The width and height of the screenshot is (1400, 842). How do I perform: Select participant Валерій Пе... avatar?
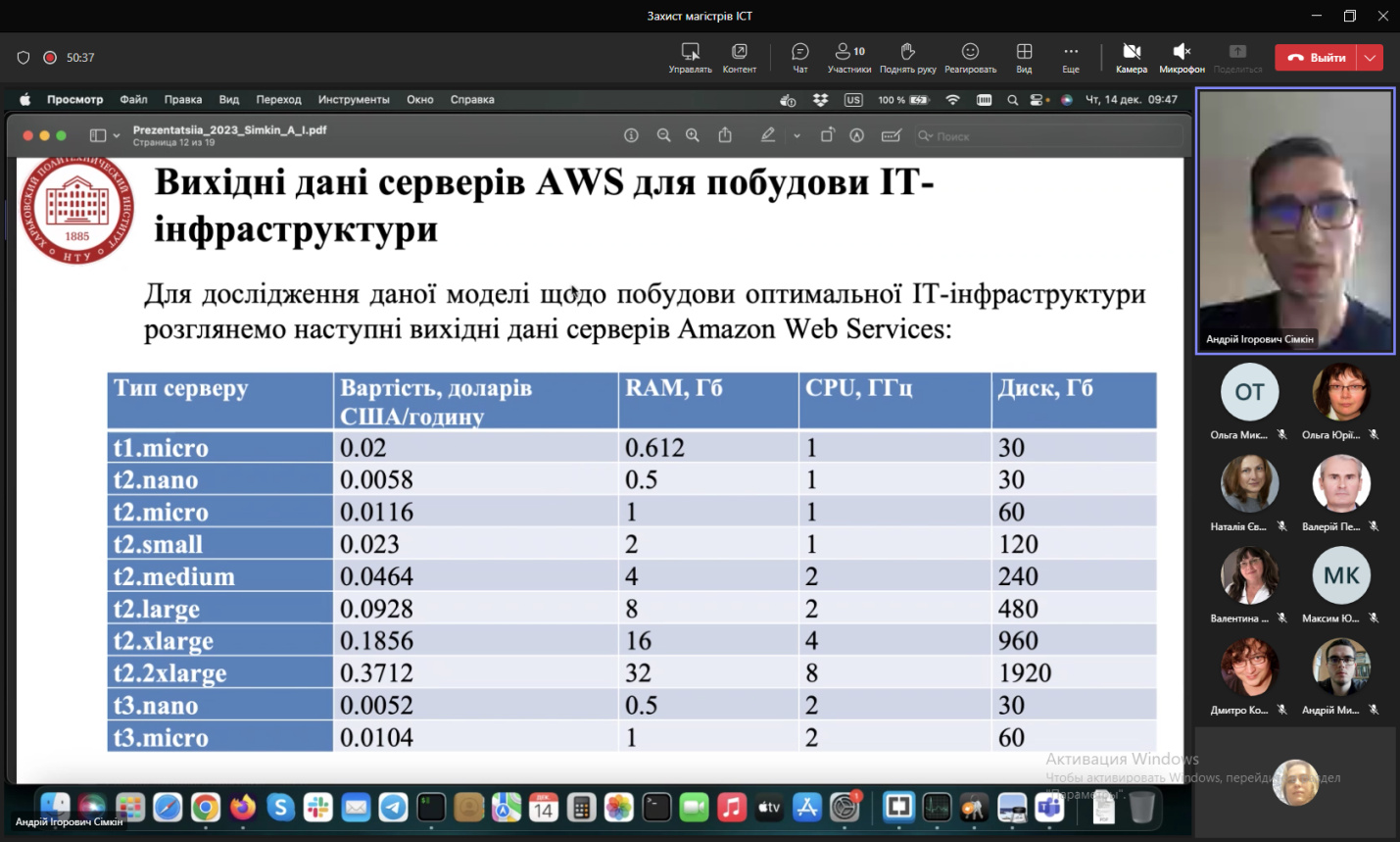point(1341,483)
